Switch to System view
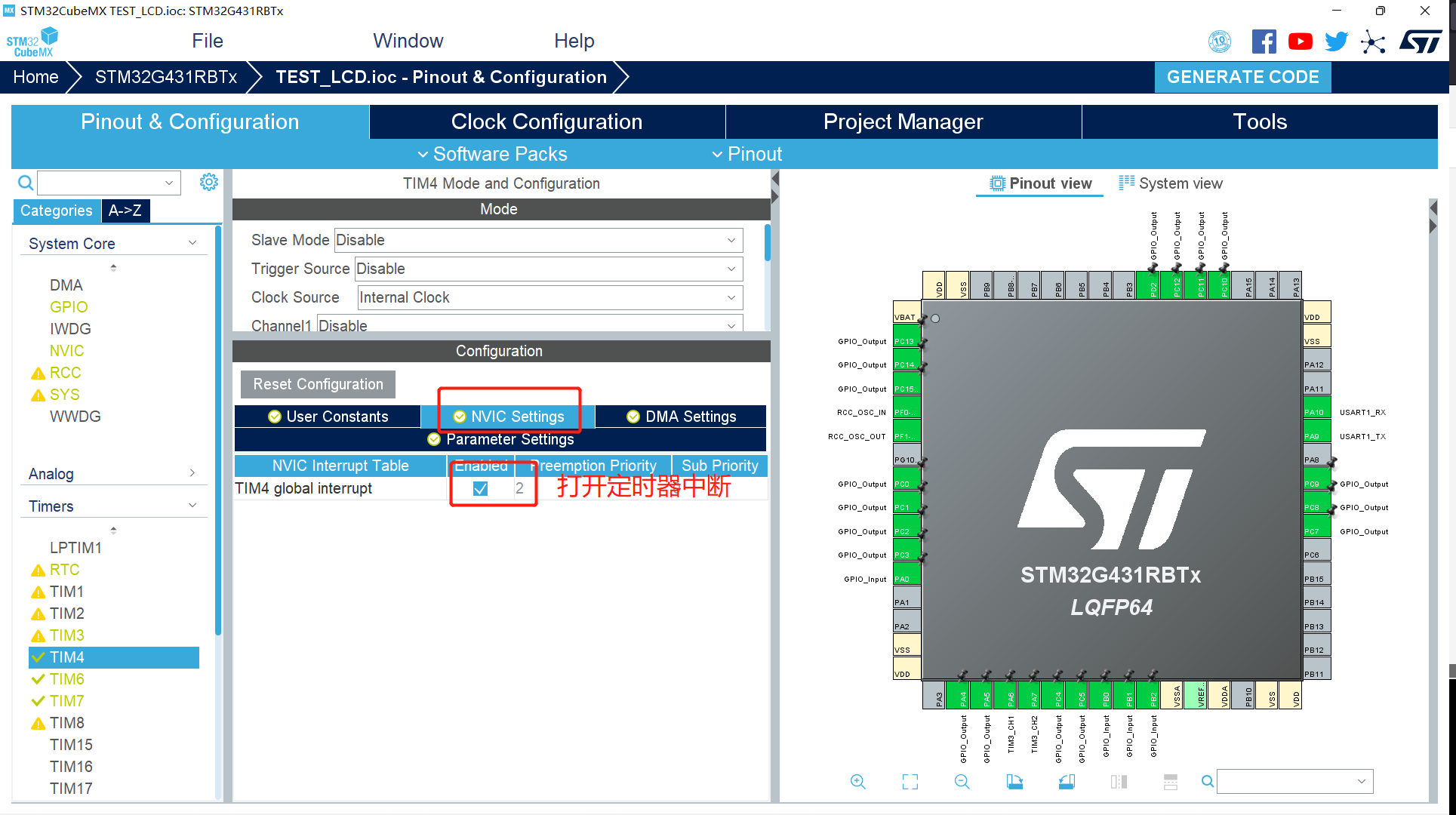1456x815 pixels. coord(1170,183)
